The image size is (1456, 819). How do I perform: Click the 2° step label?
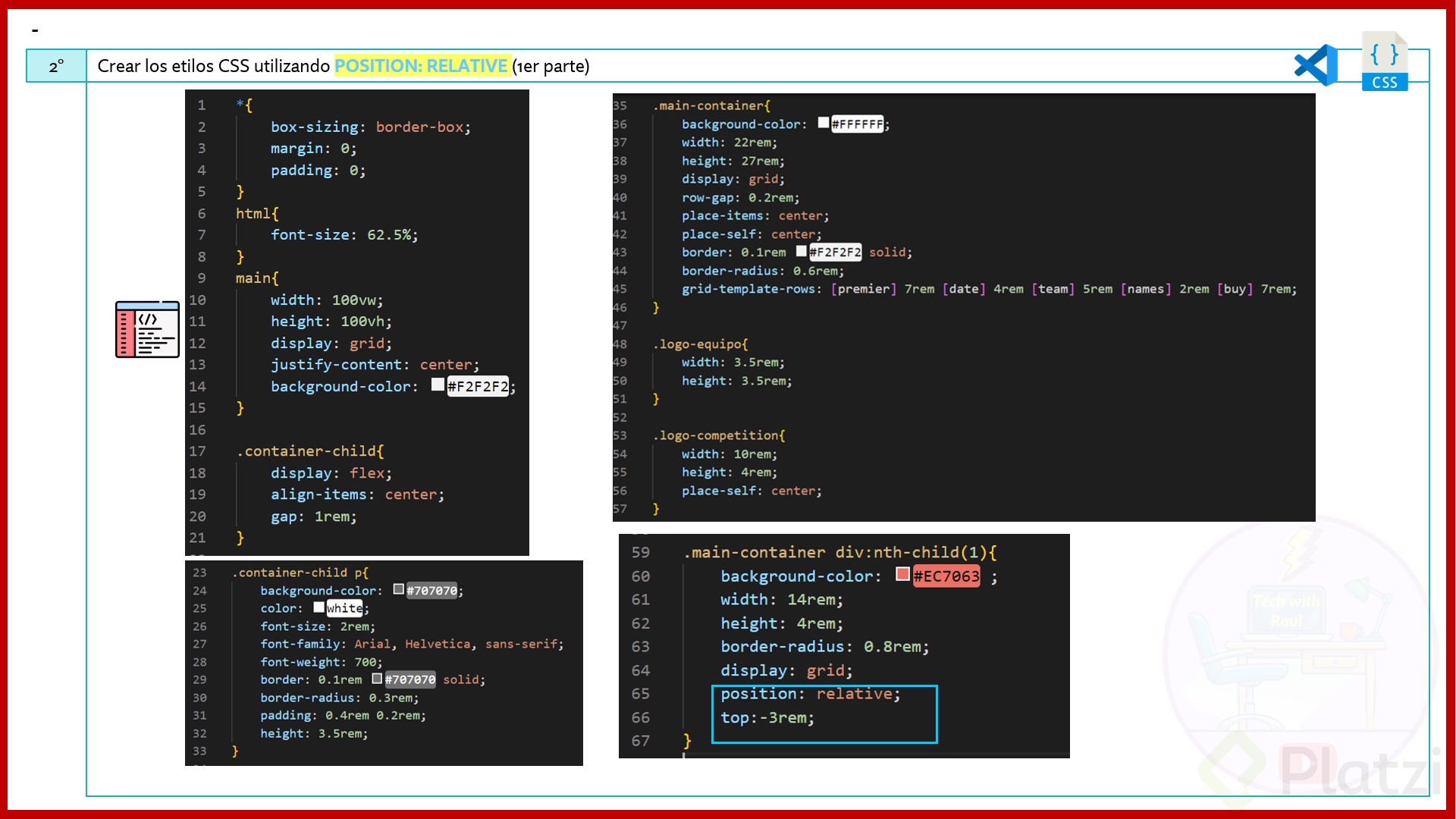click(54, 67)
